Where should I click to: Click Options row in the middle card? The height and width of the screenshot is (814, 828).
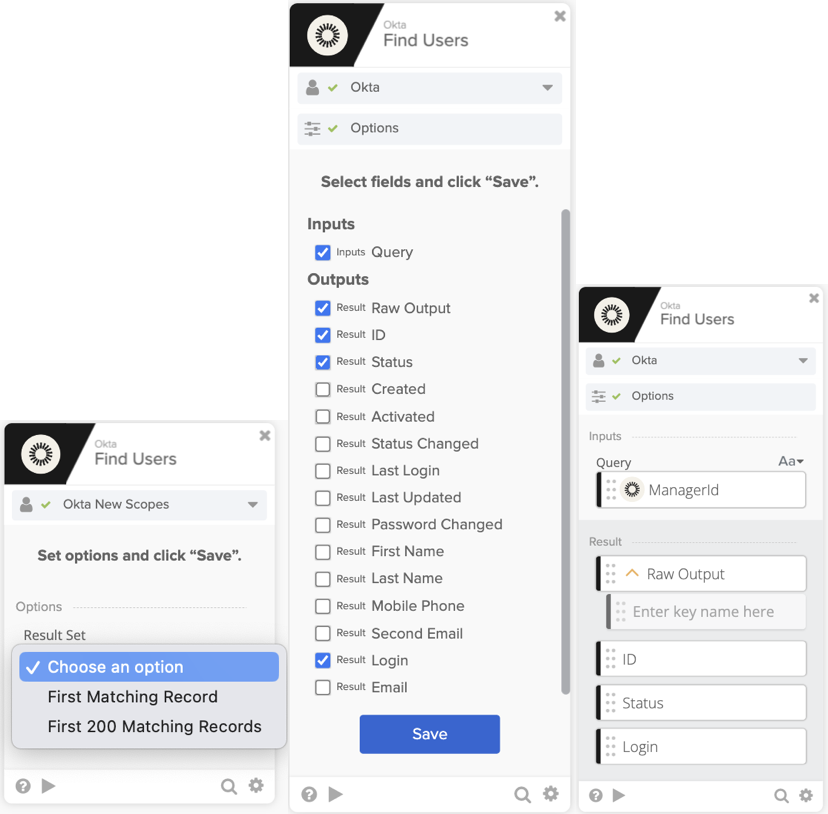(429, 128)
